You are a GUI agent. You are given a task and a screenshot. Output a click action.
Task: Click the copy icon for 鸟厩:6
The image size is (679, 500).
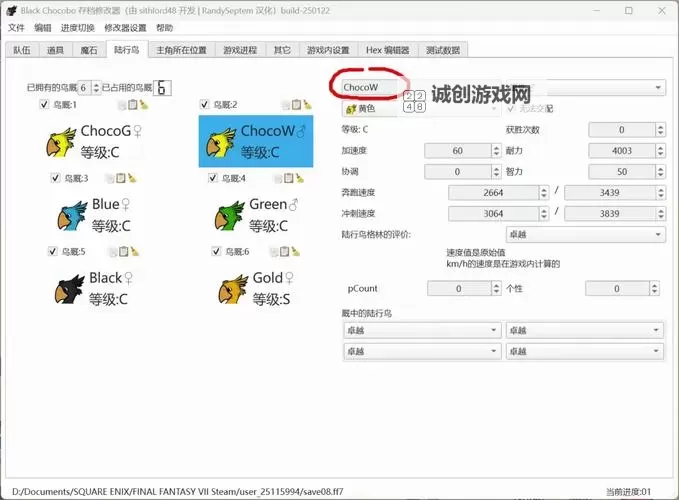point(274,252)
